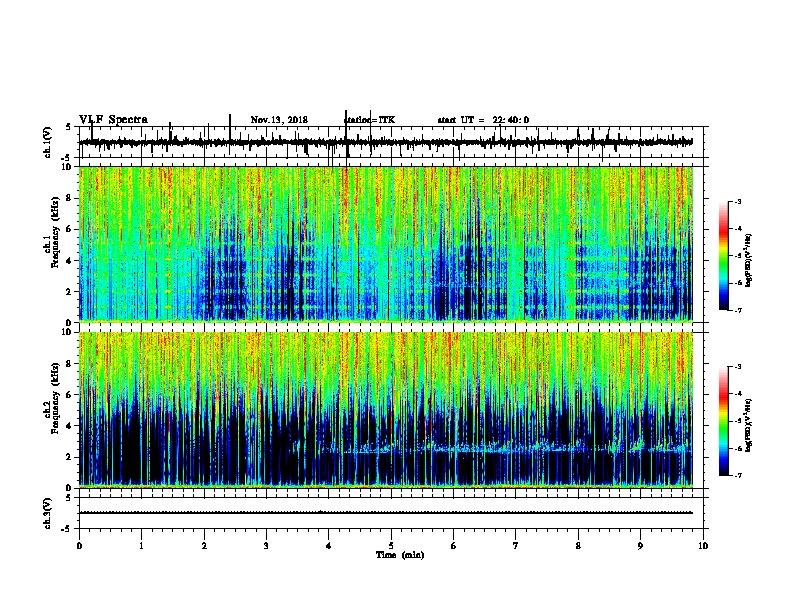
Task: Click the "8" tick on the time axis
Action: click(578, 546)
